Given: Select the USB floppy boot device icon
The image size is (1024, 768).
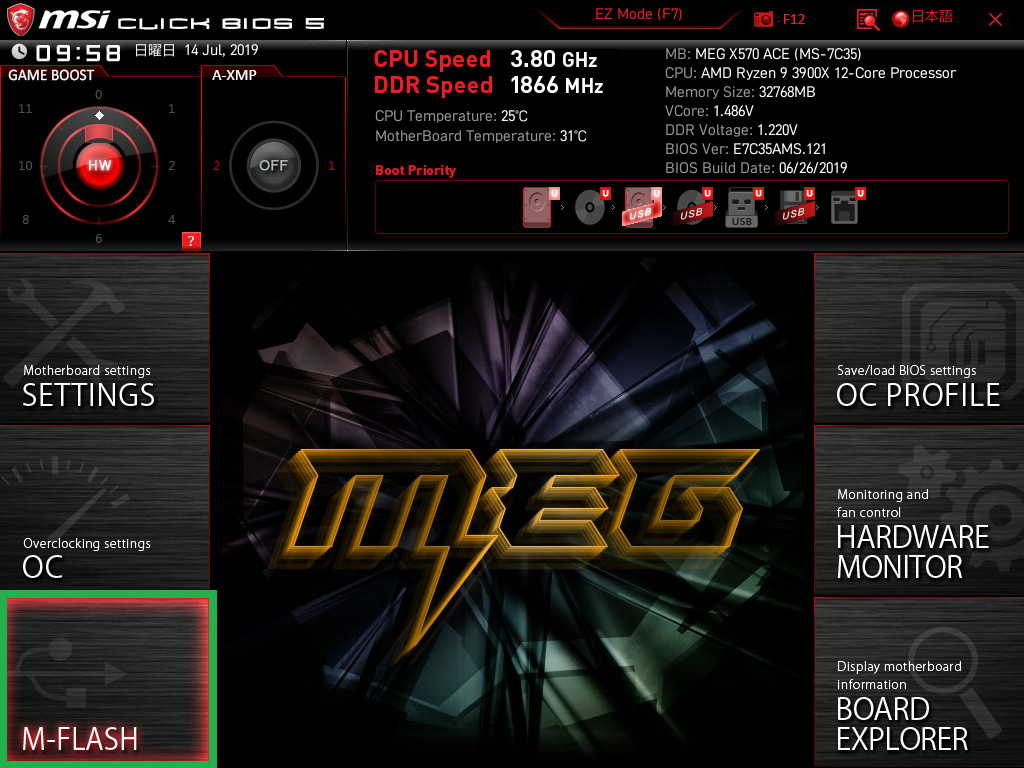Looking at the screenshot, I should coord(795,207).
